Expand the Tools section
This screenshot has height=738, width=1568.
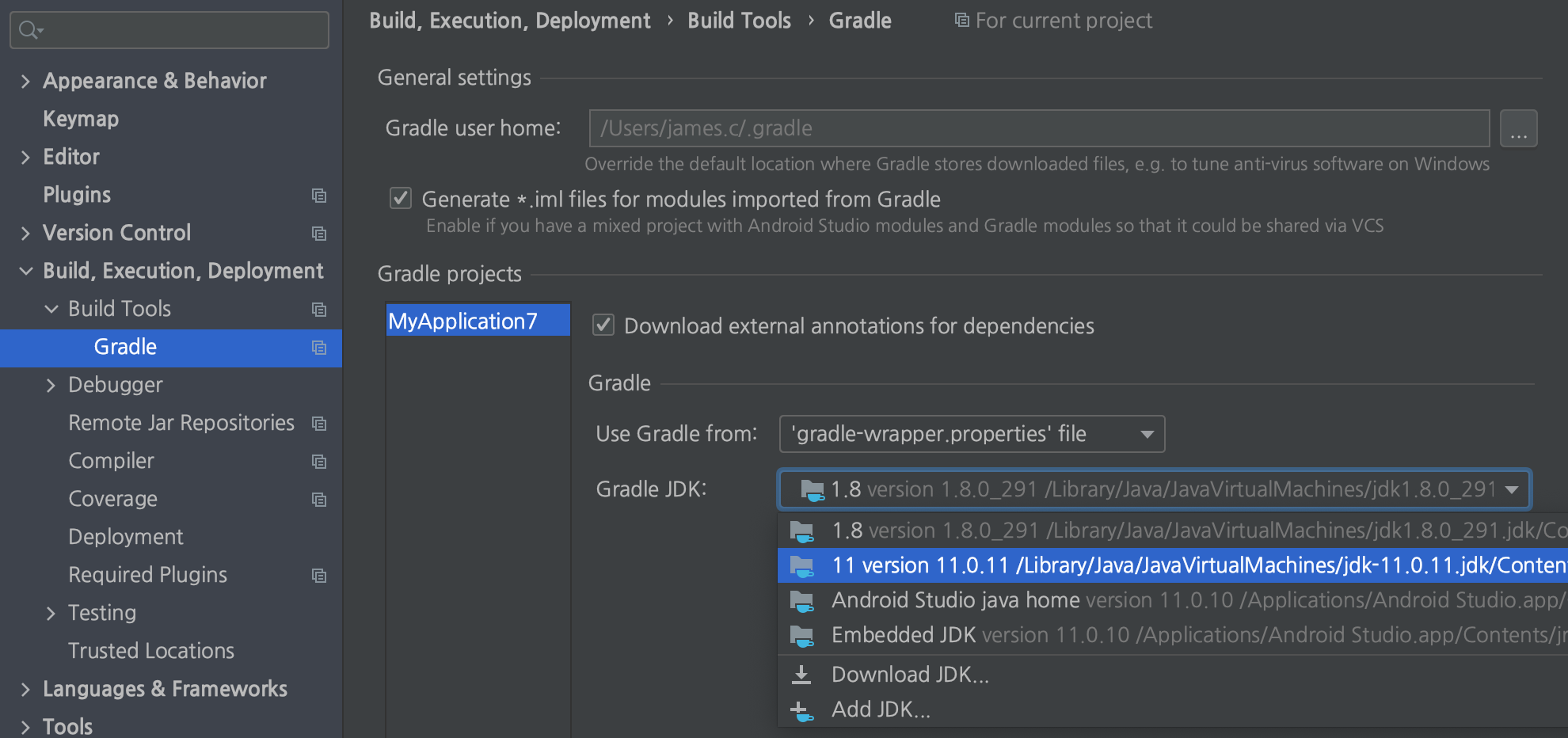coord(25,727)
